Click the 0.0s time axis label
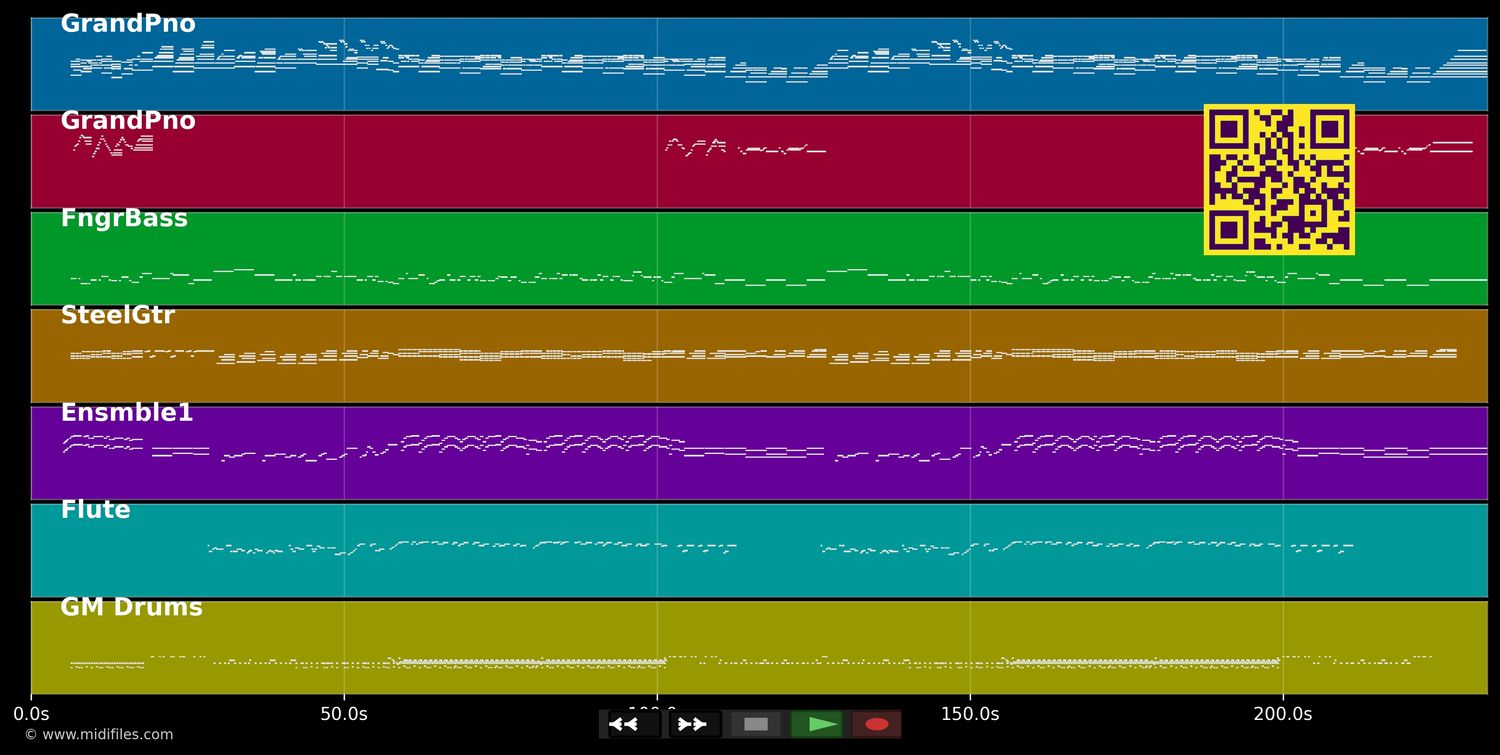This screenshot has width=1500, height=755. pos(31,714)
